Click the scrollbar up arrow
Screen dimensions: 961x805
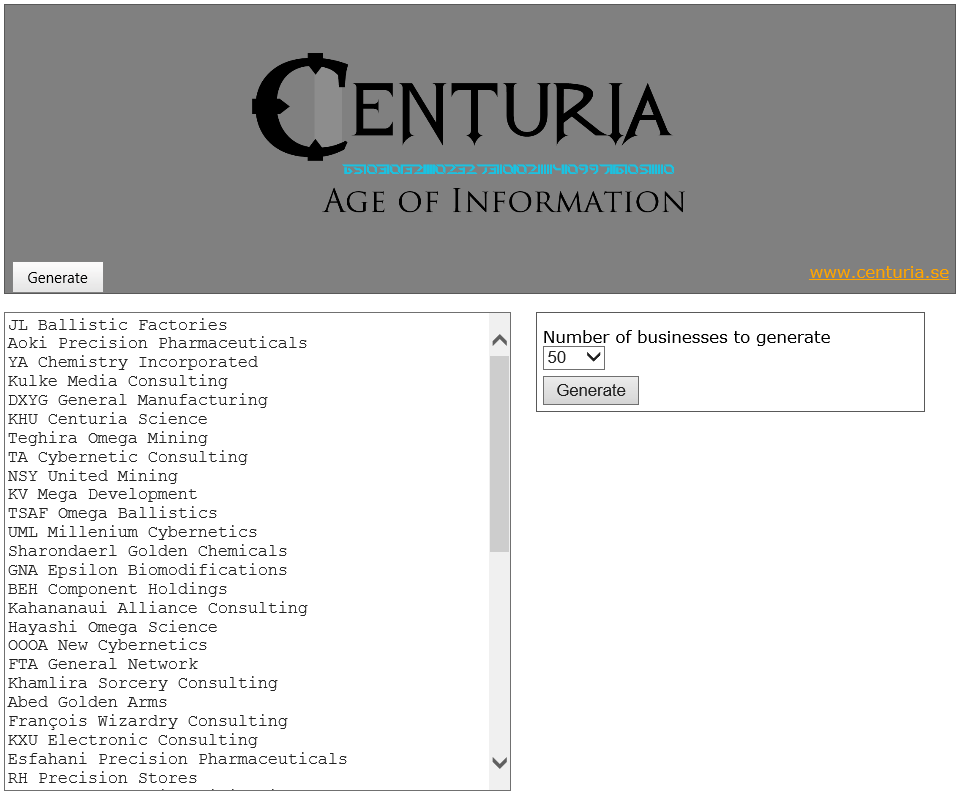pos(499,339)
